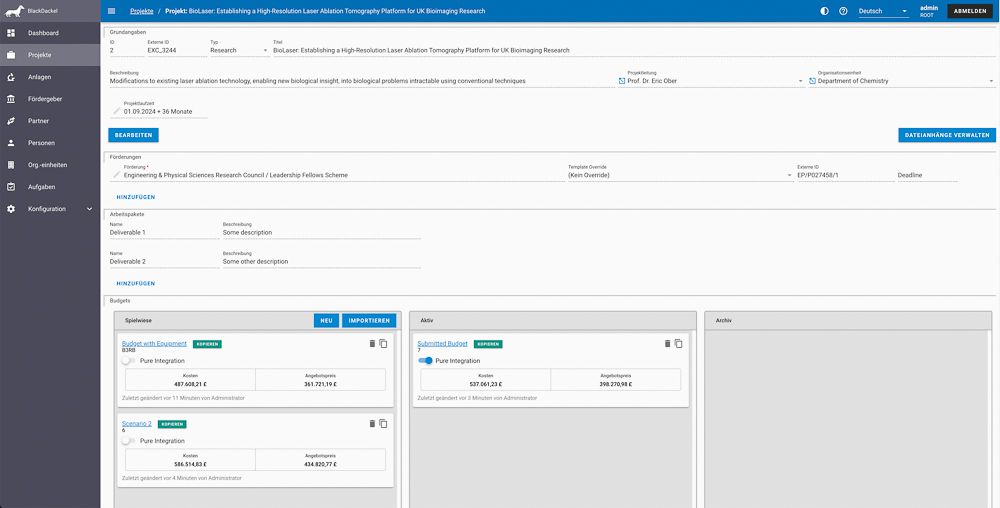Click KOPIEREN on Submitted Budget
Screen dimensions: 1000x508
[x=489, y=344]
